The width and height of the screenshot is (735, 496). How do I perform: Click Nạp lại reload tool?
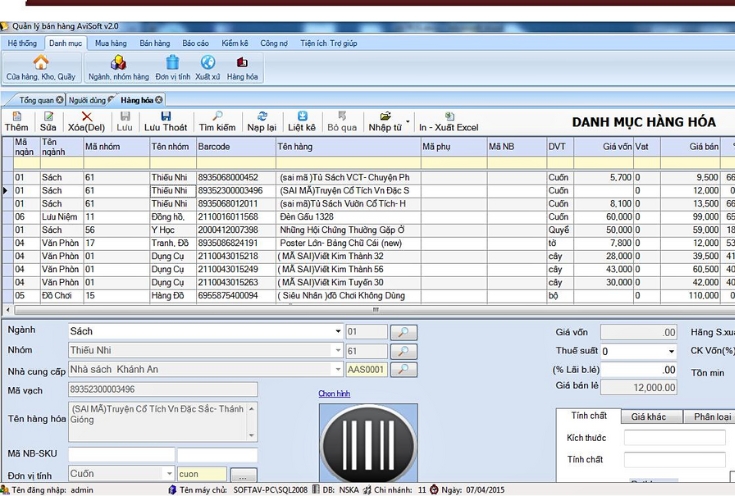coord(262,122)
